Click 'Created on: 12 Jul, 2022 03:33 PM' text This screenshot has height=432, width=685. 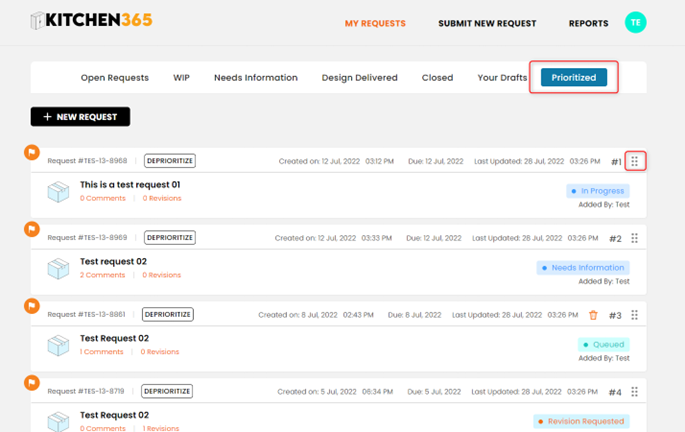coord(333,238)
